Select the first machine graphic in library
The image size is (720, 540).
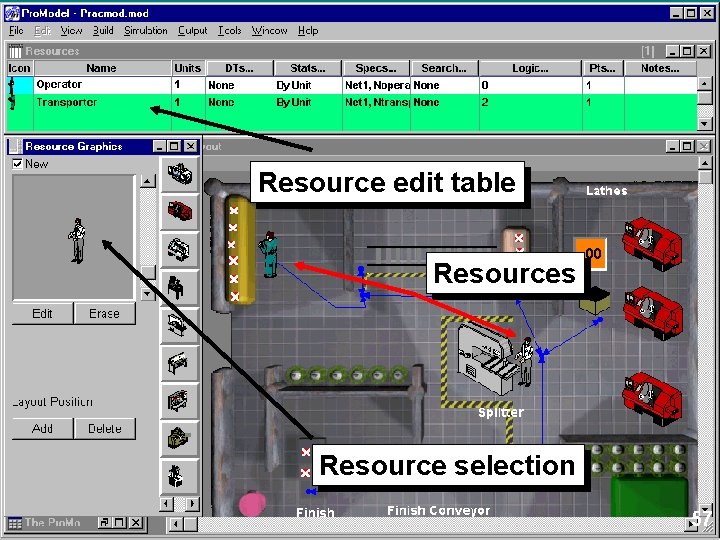click(x=180, y=174)
